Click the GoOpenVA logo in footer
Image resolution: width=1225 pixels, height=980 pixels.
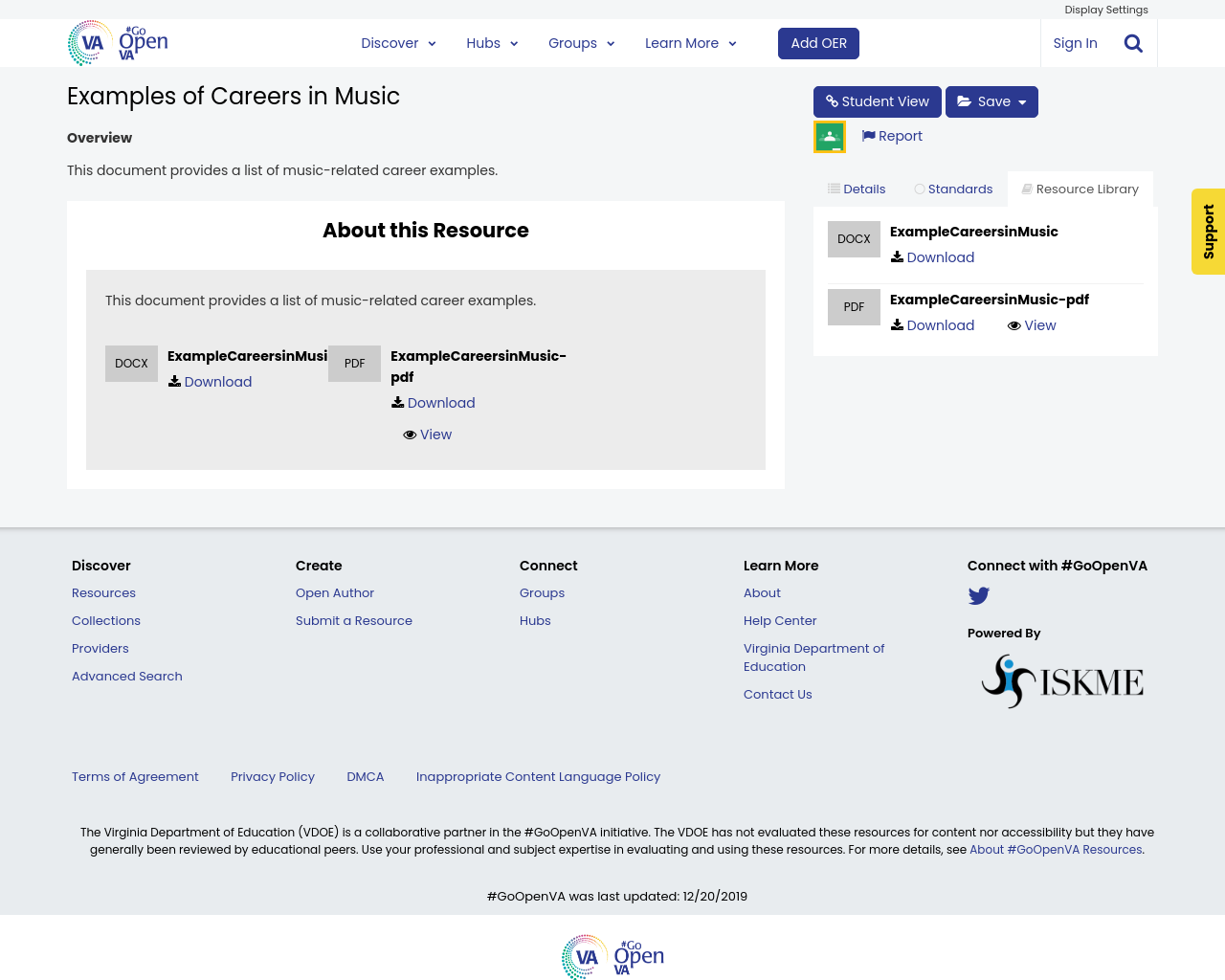pyautogui.click(x=612, y=955)
